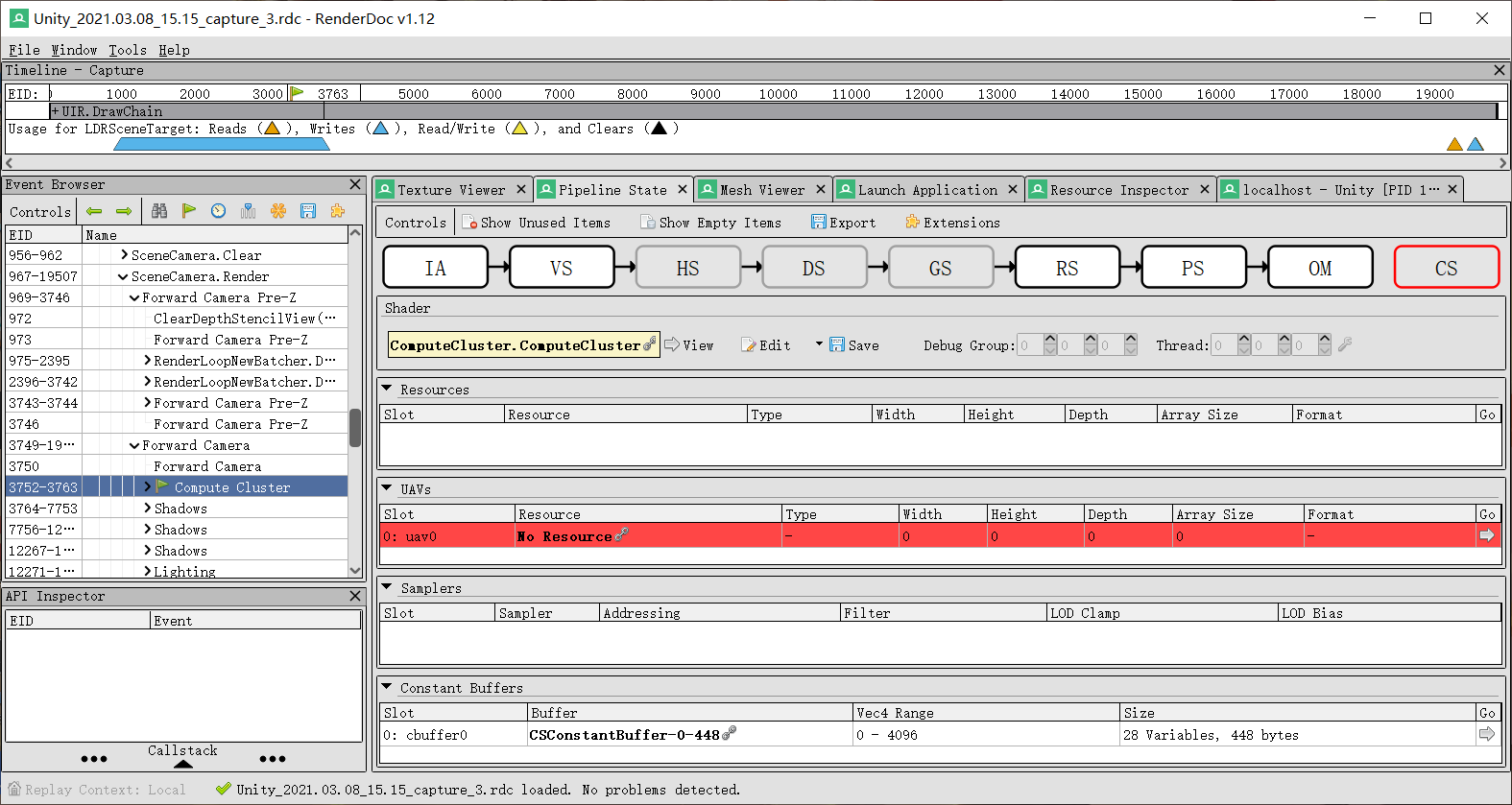Open the Save dropdown arrow in Shader section
1512x805 pixels.
(x=819, y=343)
